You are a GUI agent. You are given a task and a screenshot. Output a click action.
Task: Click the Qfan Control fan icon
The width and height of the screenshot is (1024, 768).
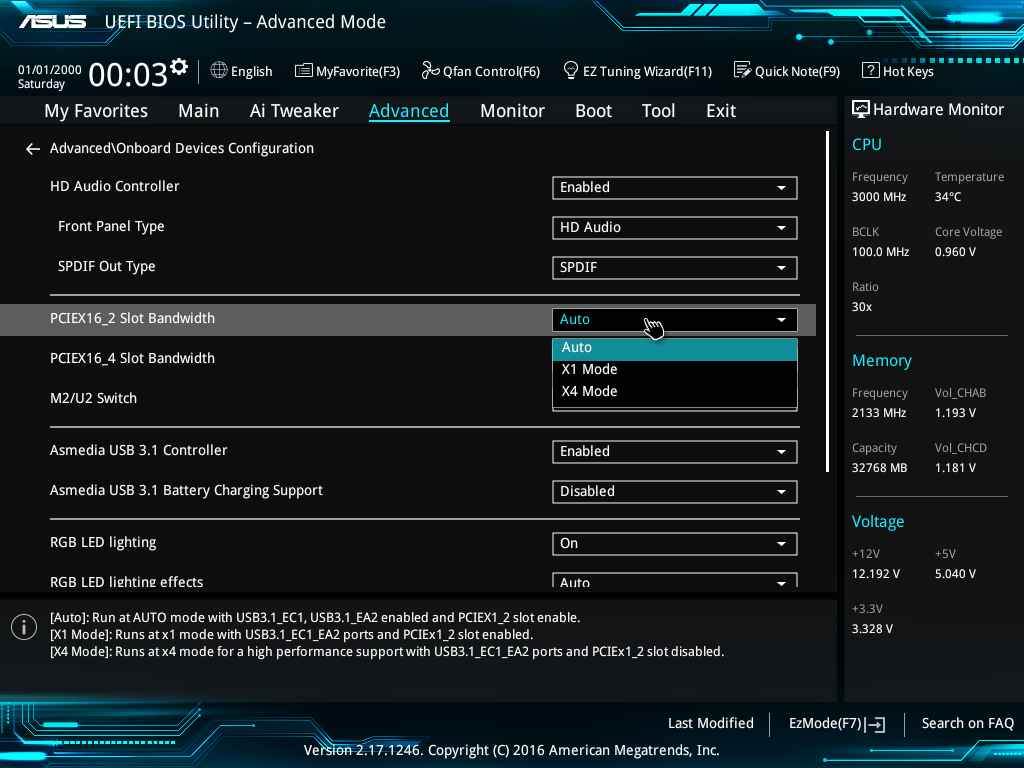tap(430, 70)
